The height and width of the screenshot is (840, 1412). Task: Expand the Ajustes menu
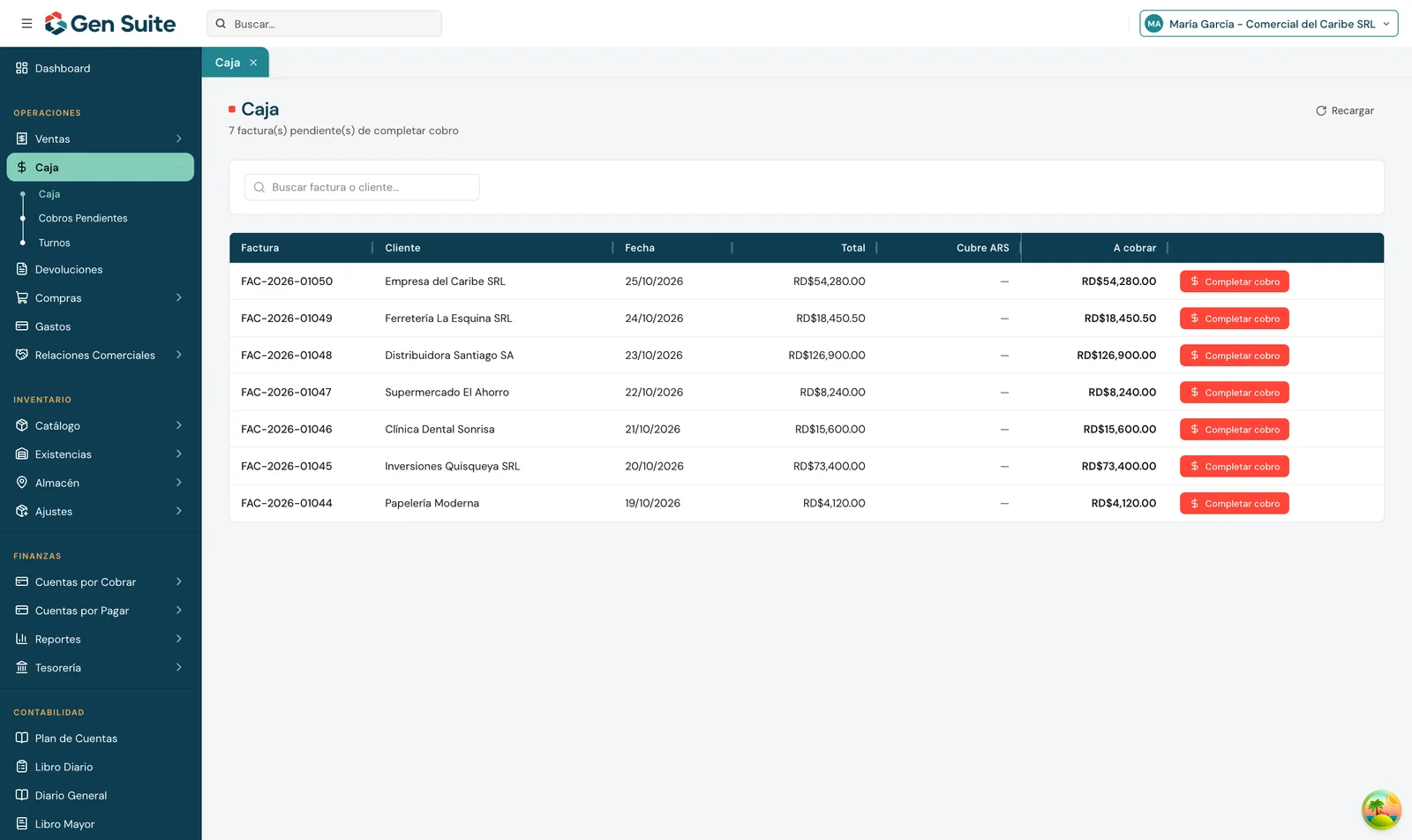click(x=179, y=511)
